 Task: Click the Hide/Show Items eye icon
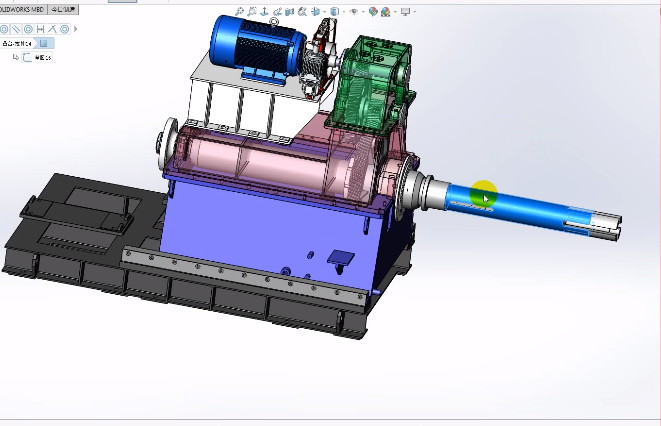[354, 12]
